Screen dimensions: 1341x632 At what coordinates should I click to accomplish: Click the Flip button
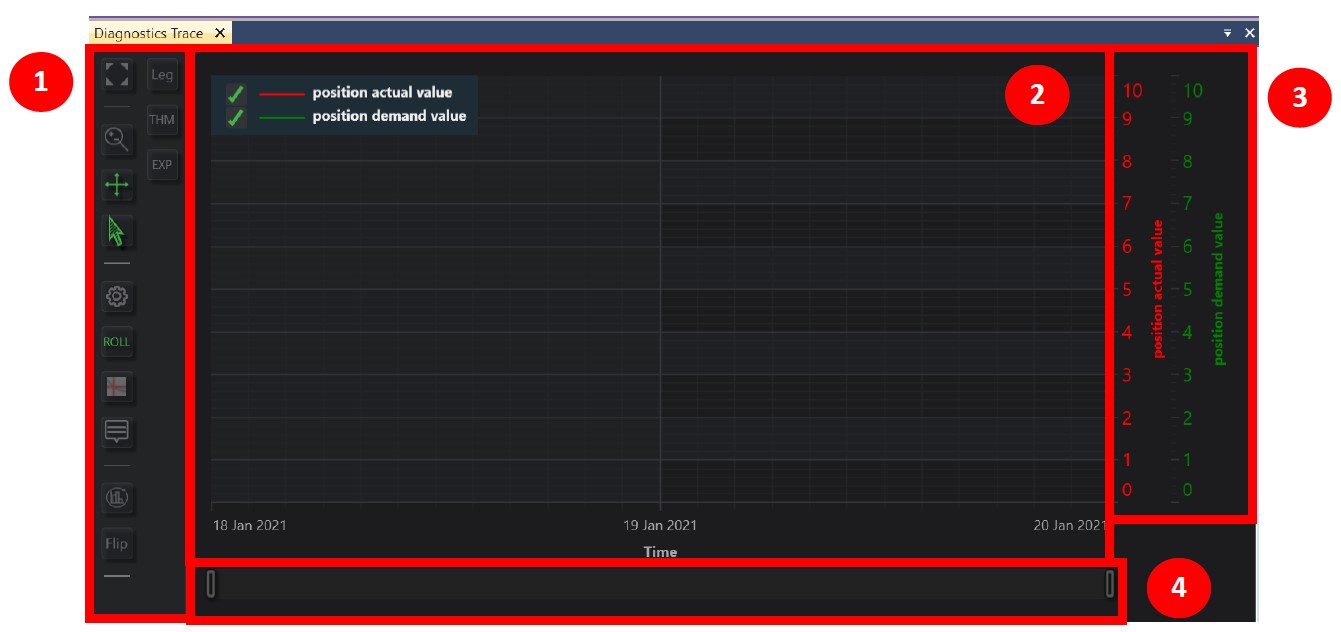coord(117,544)
